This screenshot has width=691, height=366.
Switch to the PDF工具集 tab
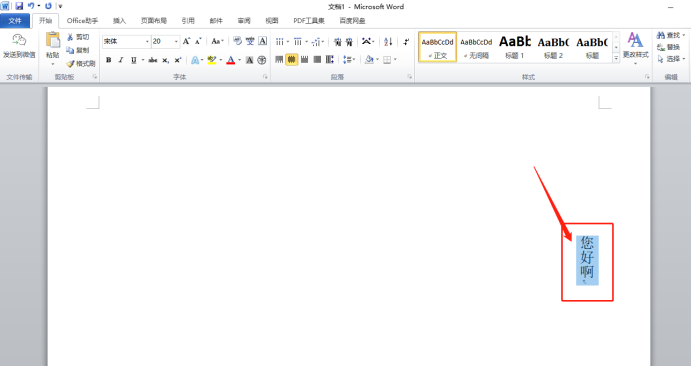(309, 21)
